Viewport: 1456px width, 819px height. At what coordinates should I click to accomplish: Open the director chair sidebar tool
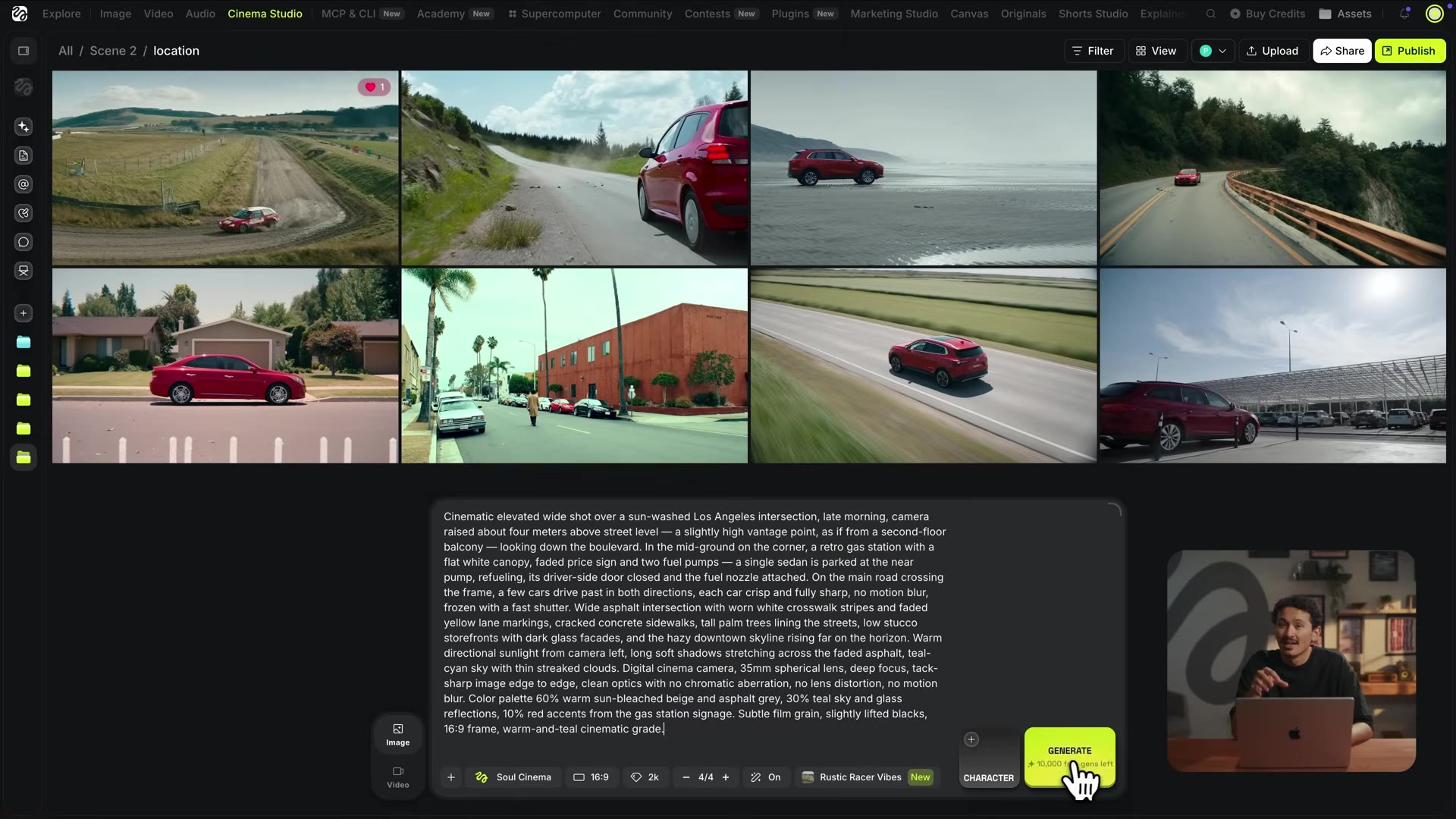point(24,271)
